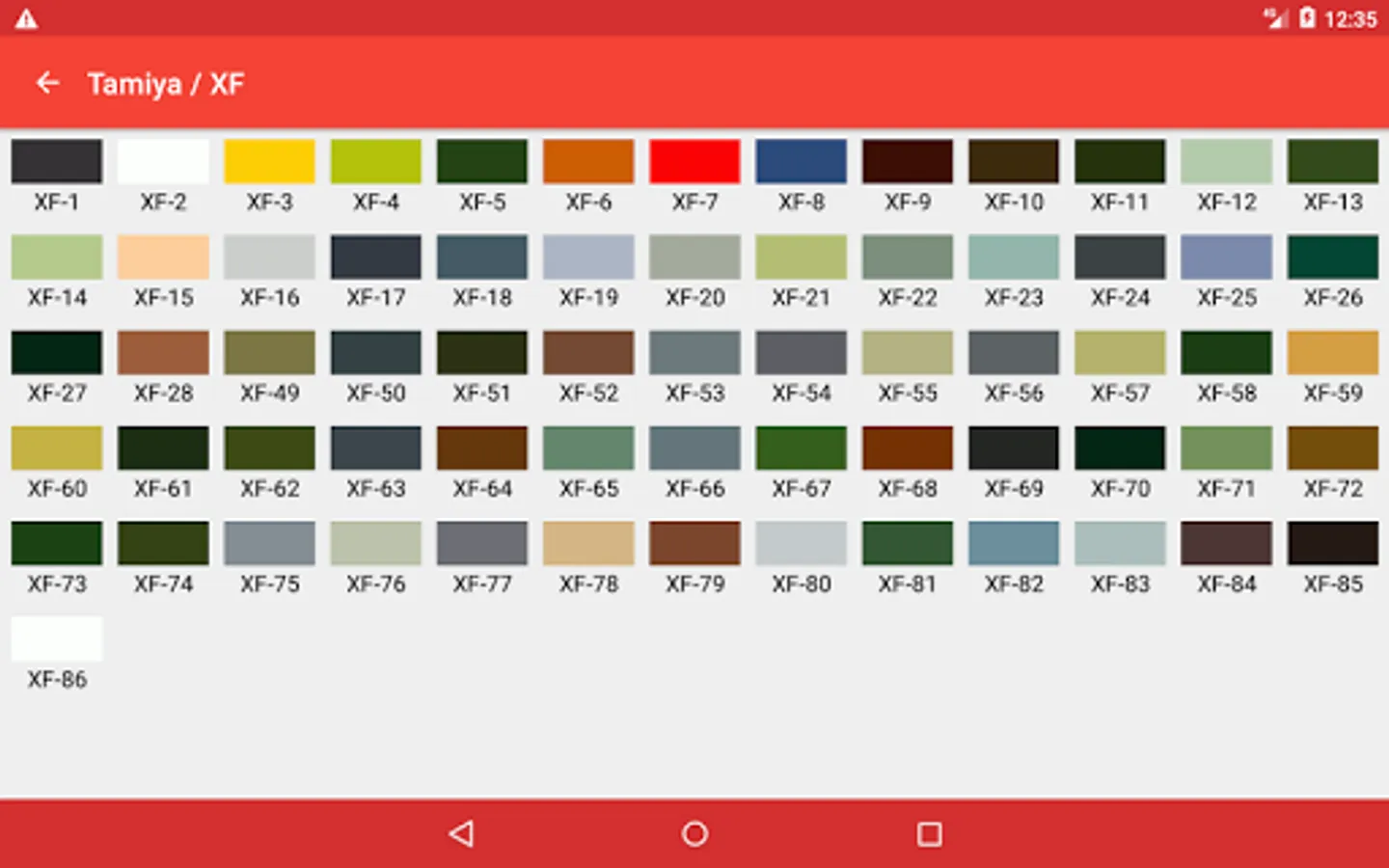Image resolution: width=1389 pixels, height=868 pixels.
Task: Select the XF-23 light teal swatch
Action: pos(1014,257)
